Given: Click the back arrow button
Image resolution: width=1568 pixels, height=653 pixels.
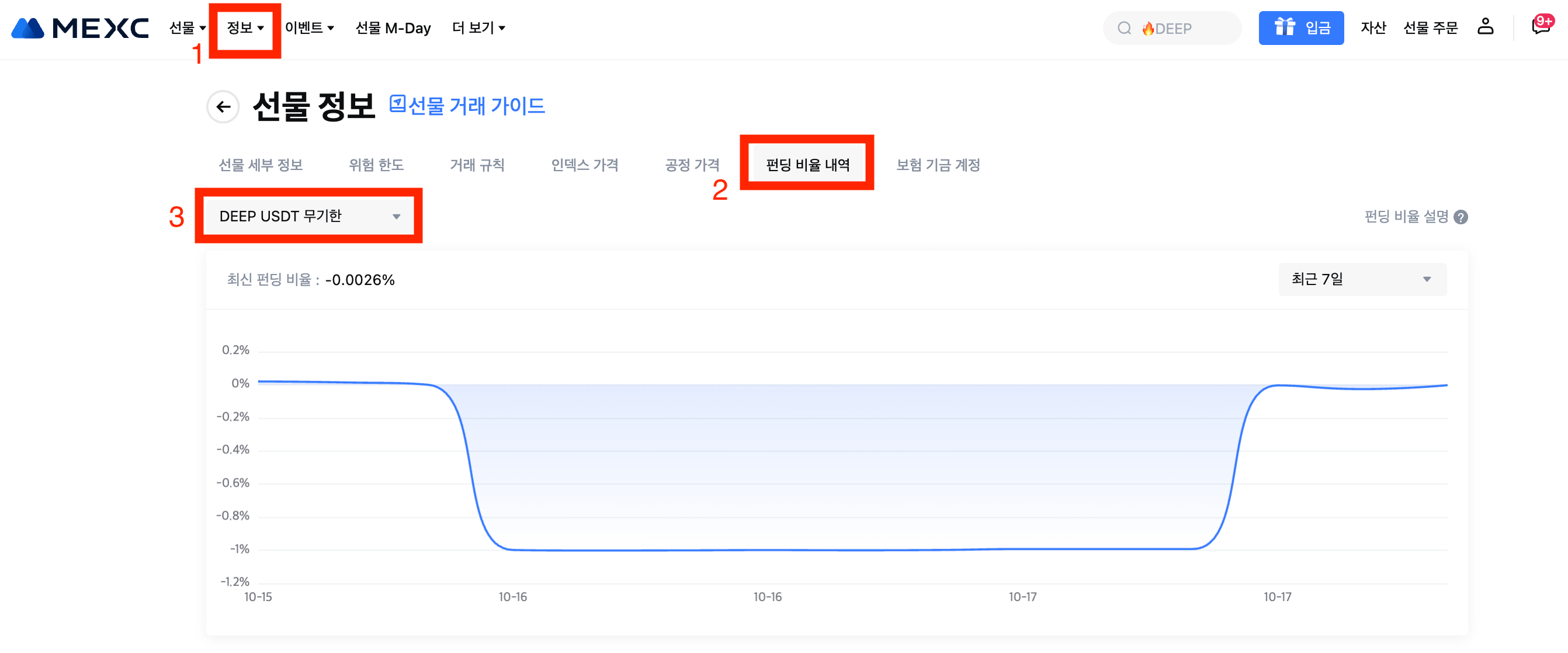Looking at the screenshot, I should point(223,107).
